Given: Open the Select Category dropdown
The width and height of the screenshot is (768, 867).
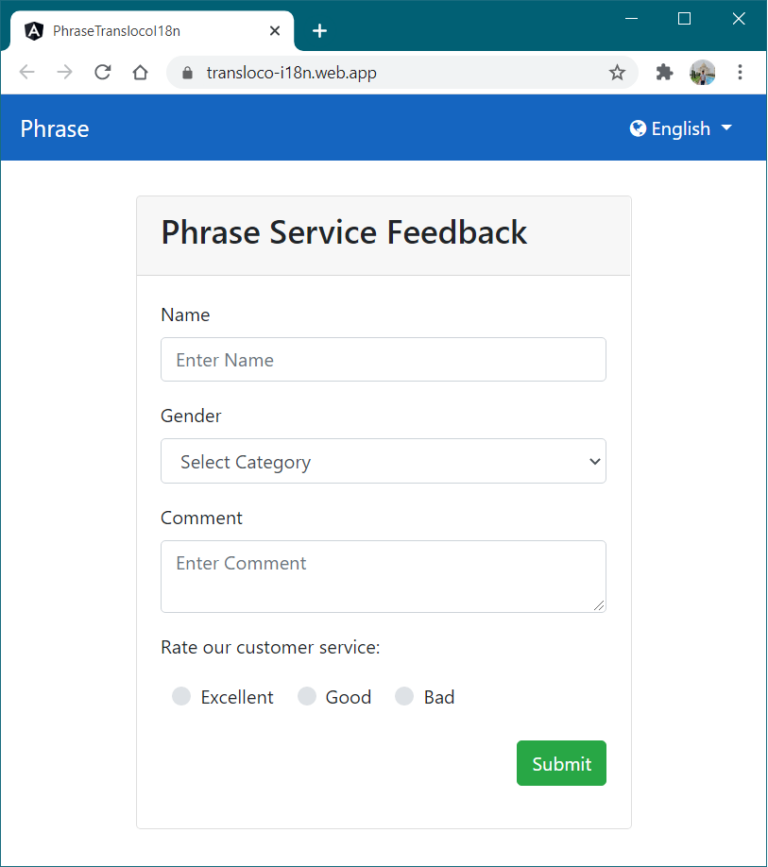Looking at the screenshot, I should [x=383, y=461].
